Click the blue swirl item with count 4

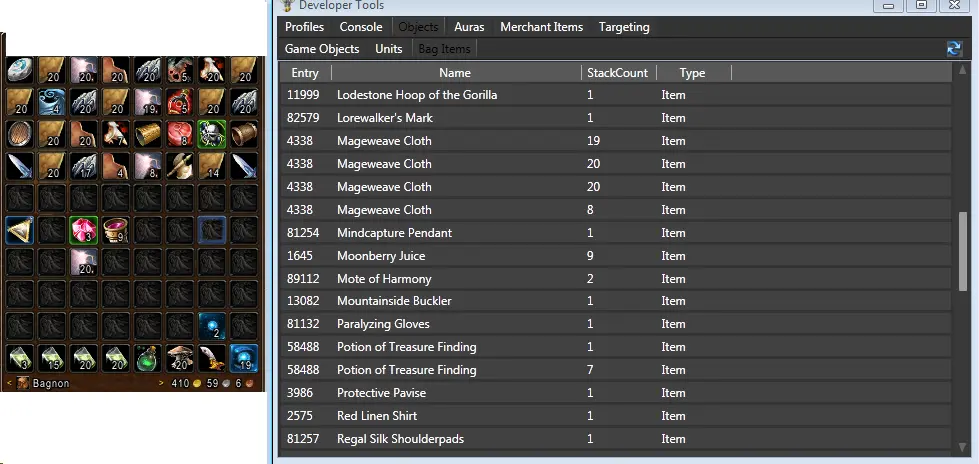[x=52, y=101]
